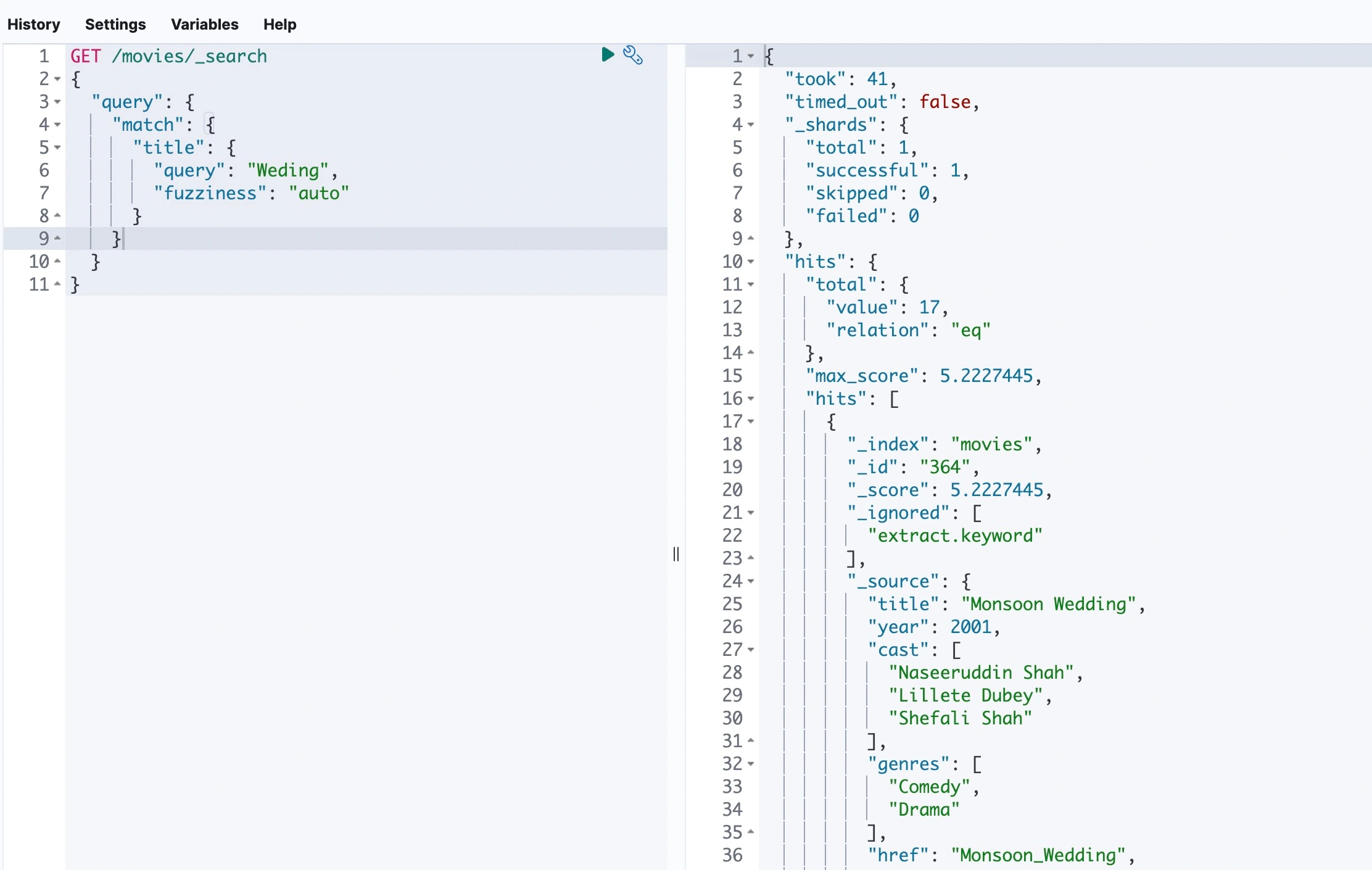Open the wrench request options menu

pos(633,55)
